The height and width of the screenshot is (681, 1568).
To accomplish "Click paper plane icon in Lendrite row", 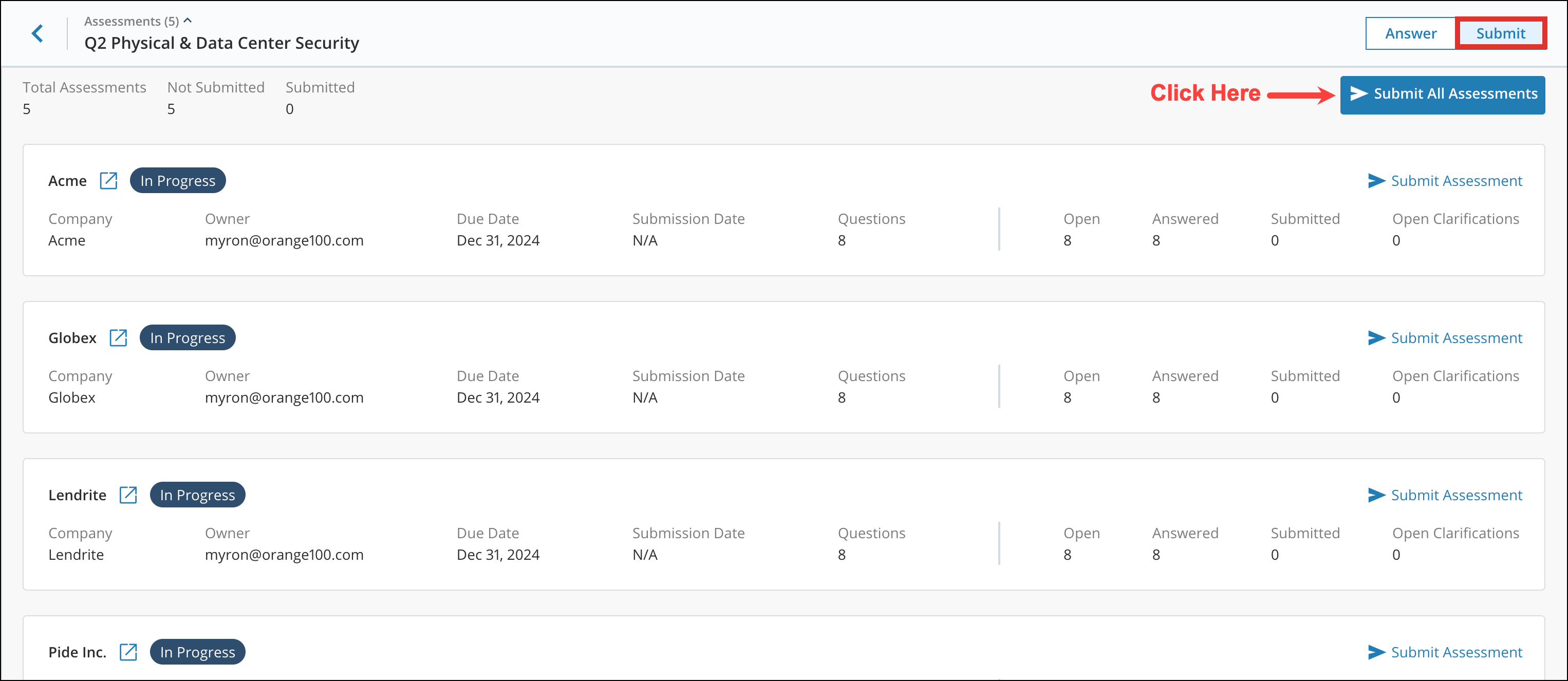I will tap(1376, 495).
